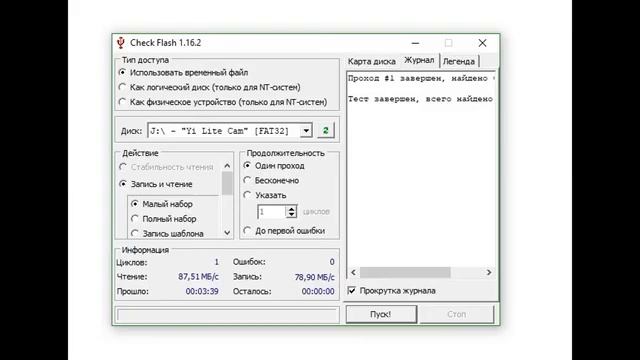Click the action list scrollbar thumb
This screenshot has width=640, height=360.
[227, 183]
